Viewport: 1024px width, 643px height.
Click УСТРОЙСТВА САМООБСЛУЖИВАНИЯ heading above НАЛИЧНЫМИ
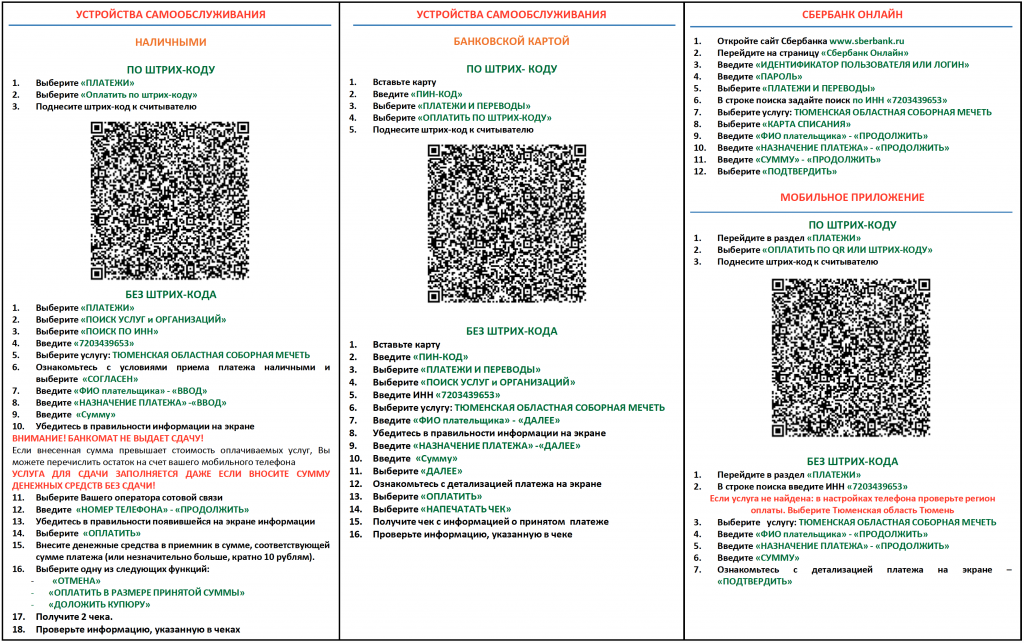click(x=170, y=14)
